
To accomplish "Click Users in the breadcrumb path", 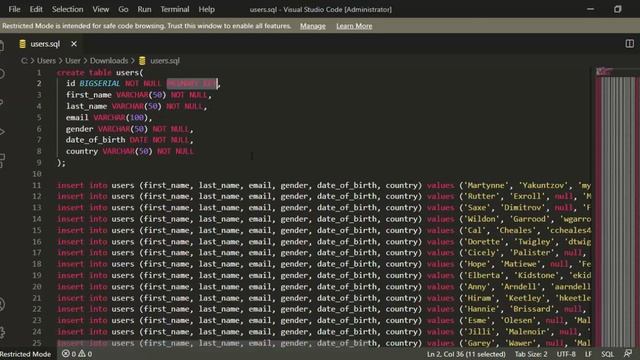I will [x=46, y=61].
